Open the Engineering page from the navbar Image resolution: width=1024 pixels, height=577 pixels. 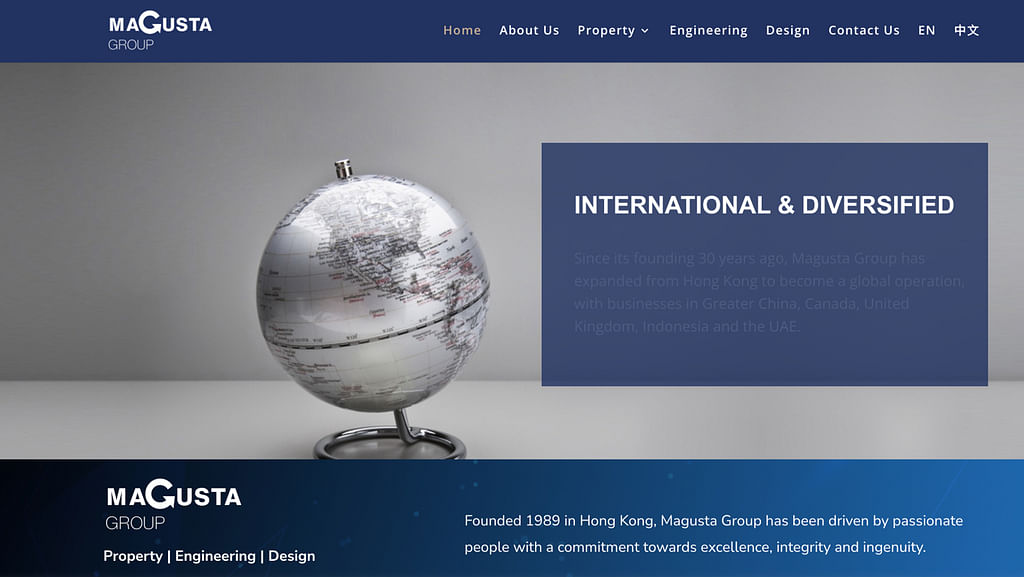pyautogui.click(x=708, y=30)
